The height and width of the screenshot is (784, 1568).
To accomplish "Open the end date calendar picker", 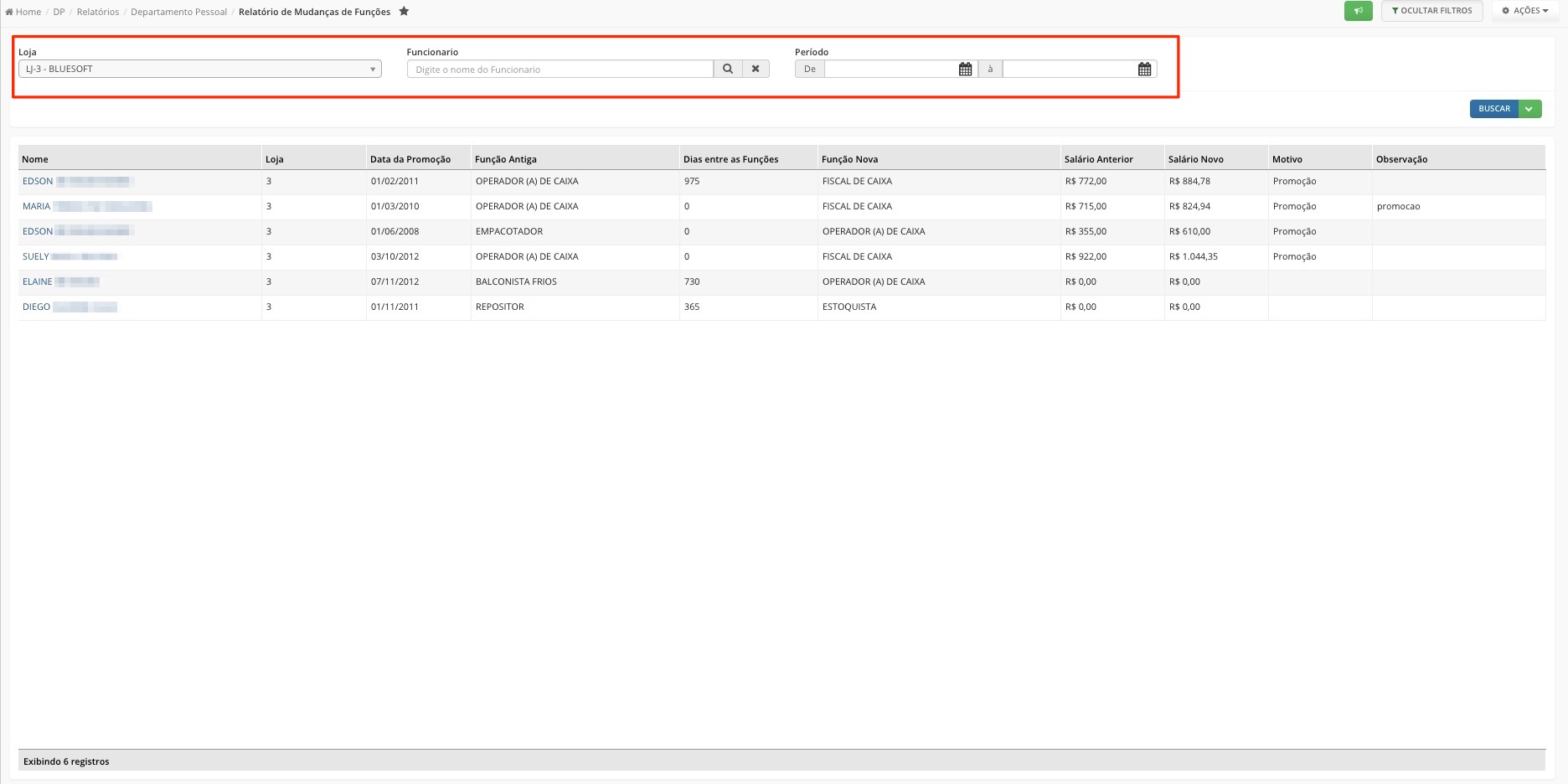I will 1144,69.
